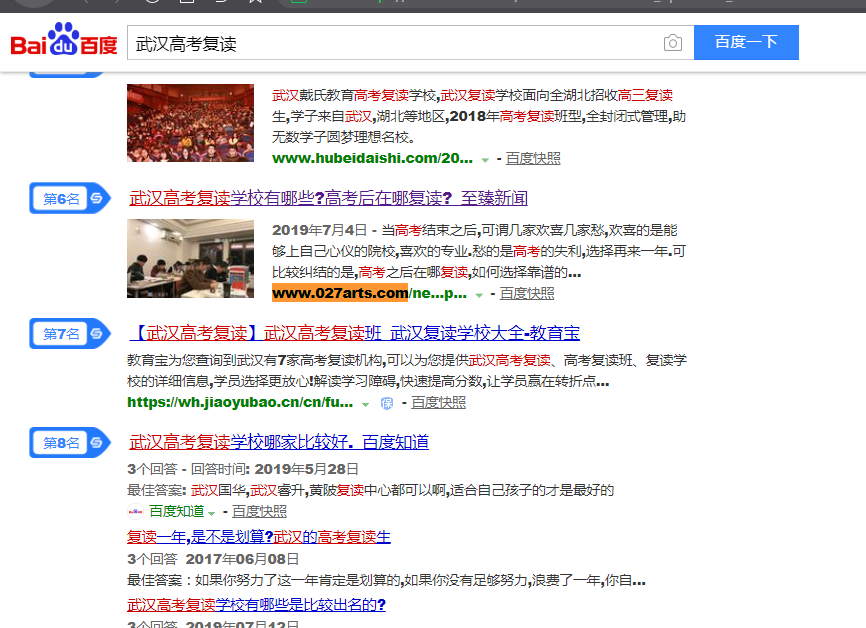Click text 回答时间: 2019年5月28日
Image resolution: width=866 pixels, height=628 pixels.
click(x=275, y=469)
